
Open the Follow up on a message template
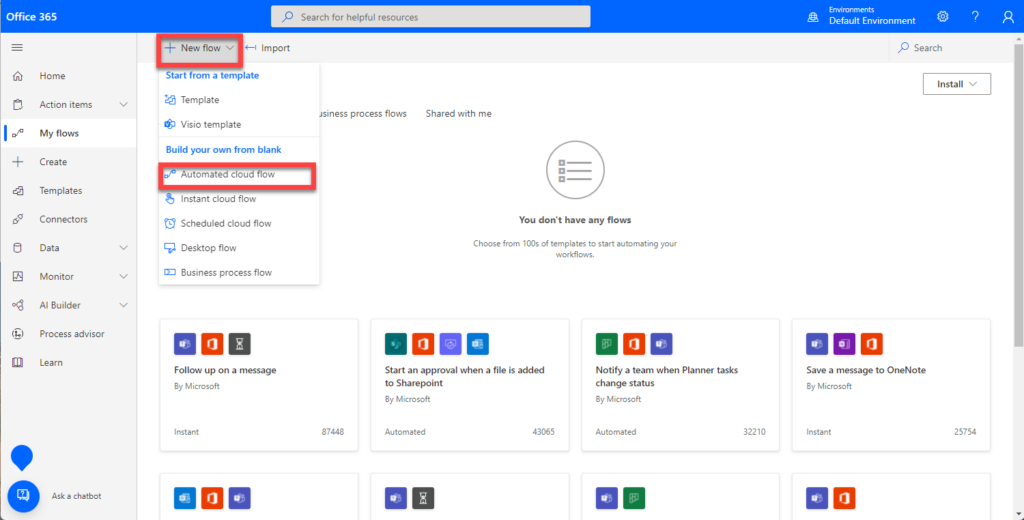pos(259,385)
